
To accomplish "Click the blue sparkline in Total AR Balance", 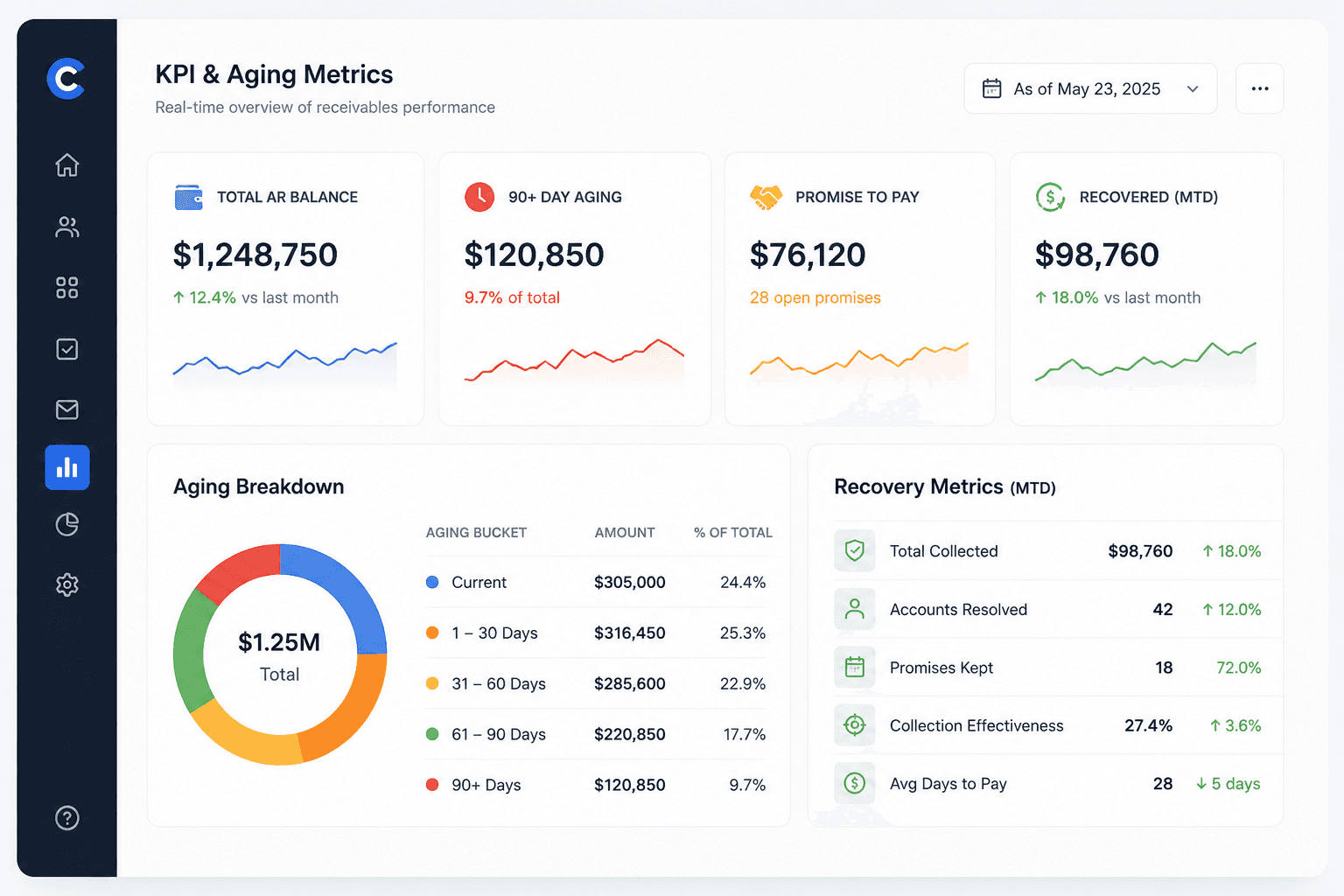I will click(285, 364).
